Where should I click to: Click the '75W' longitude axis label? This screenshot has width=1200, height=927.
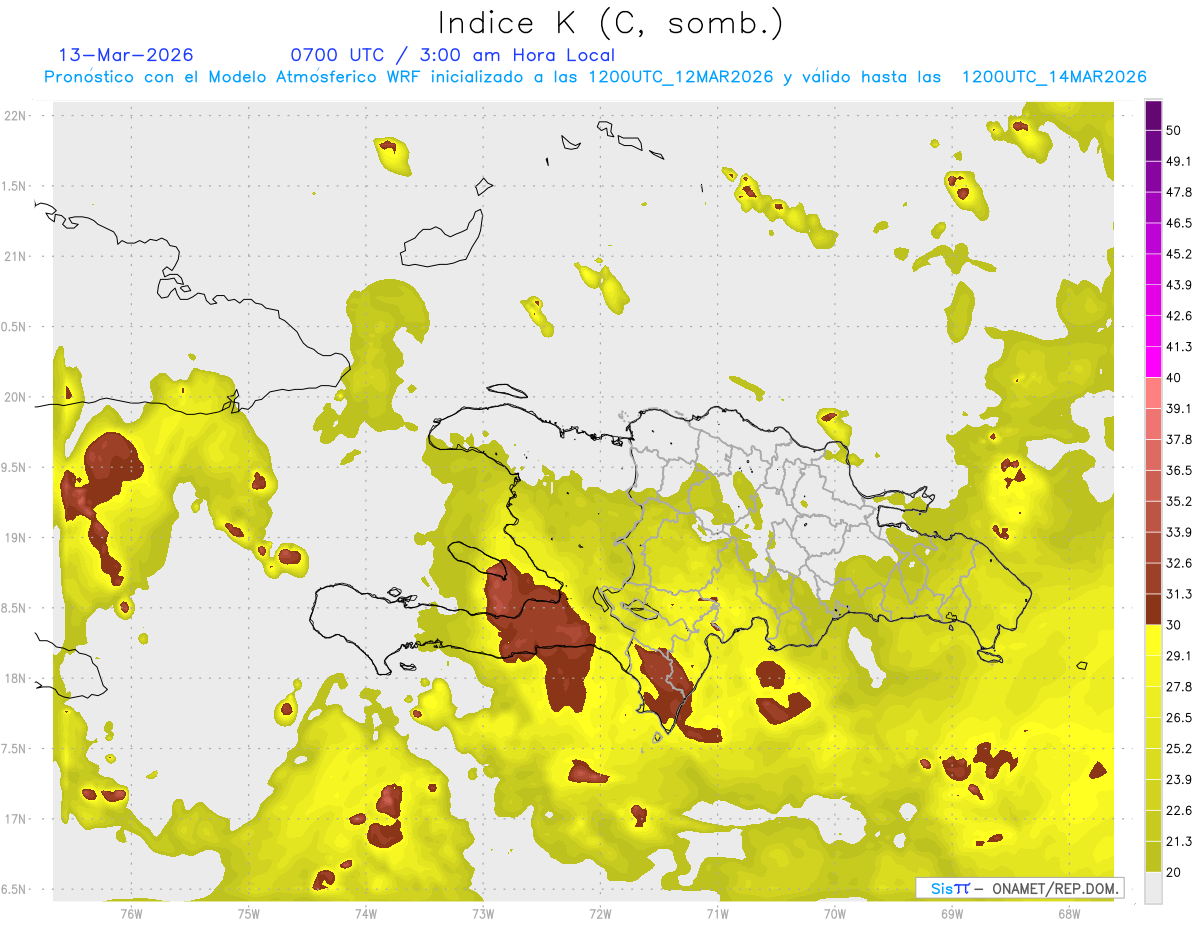pyautogui.click(x=249, y=913)
